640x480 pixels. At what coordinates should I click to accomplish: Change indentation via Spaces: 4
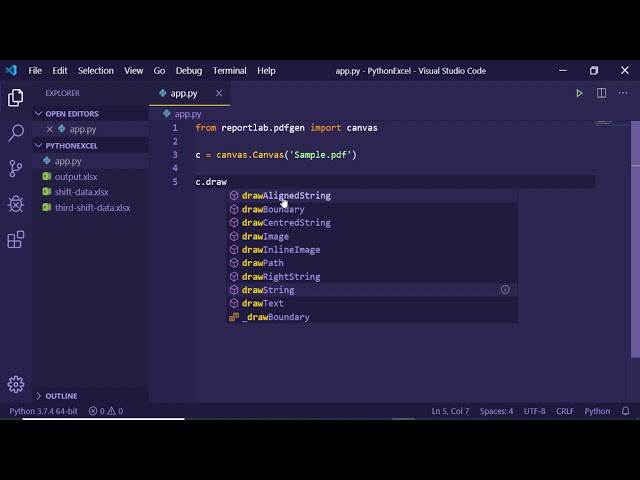pos(496,411)
